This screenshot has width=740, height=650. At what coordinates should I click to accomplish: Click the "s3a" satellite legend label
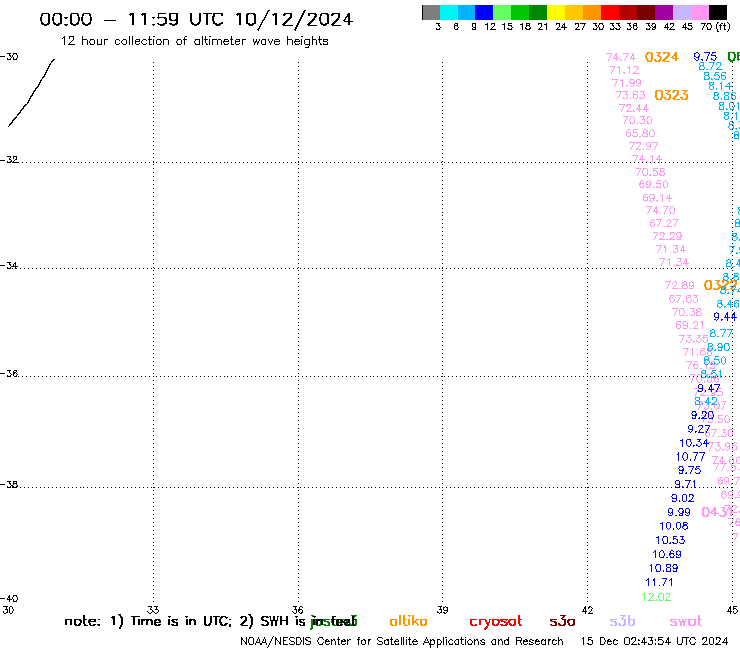[x=562, y=622]
